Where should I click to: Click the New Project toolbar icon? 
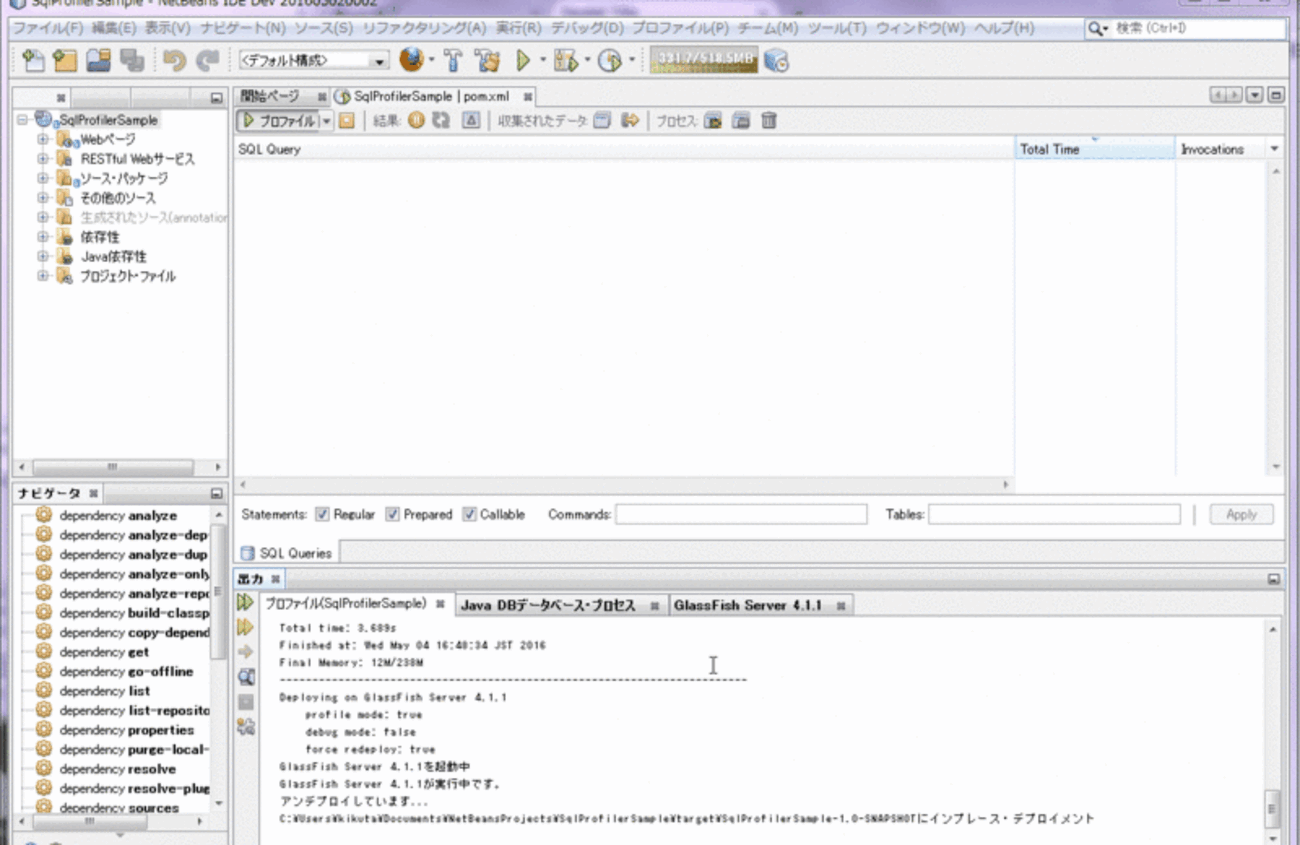(x=64, y=62)
